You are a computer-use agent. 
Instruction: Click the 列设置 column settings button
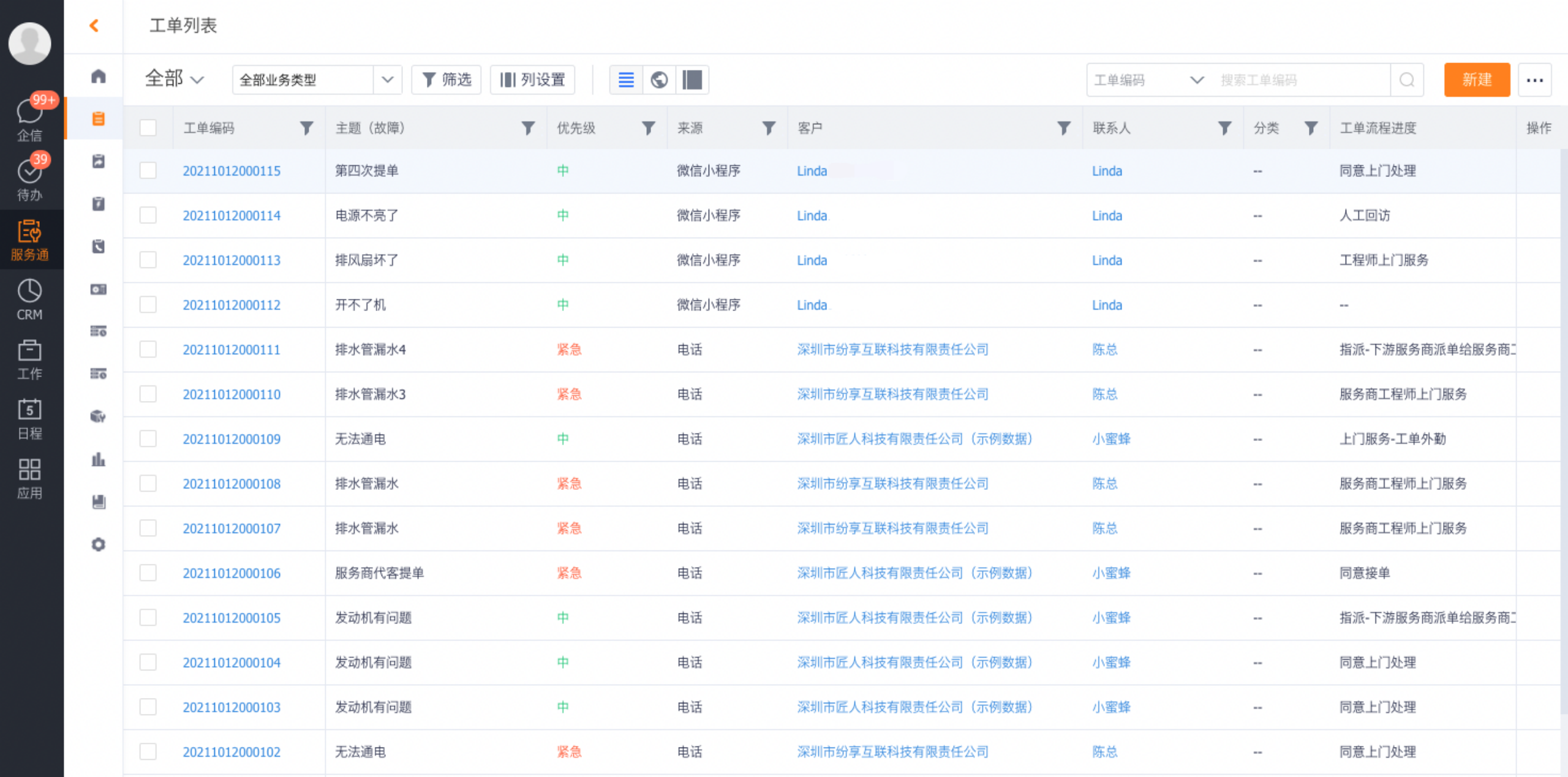point(532,80)
